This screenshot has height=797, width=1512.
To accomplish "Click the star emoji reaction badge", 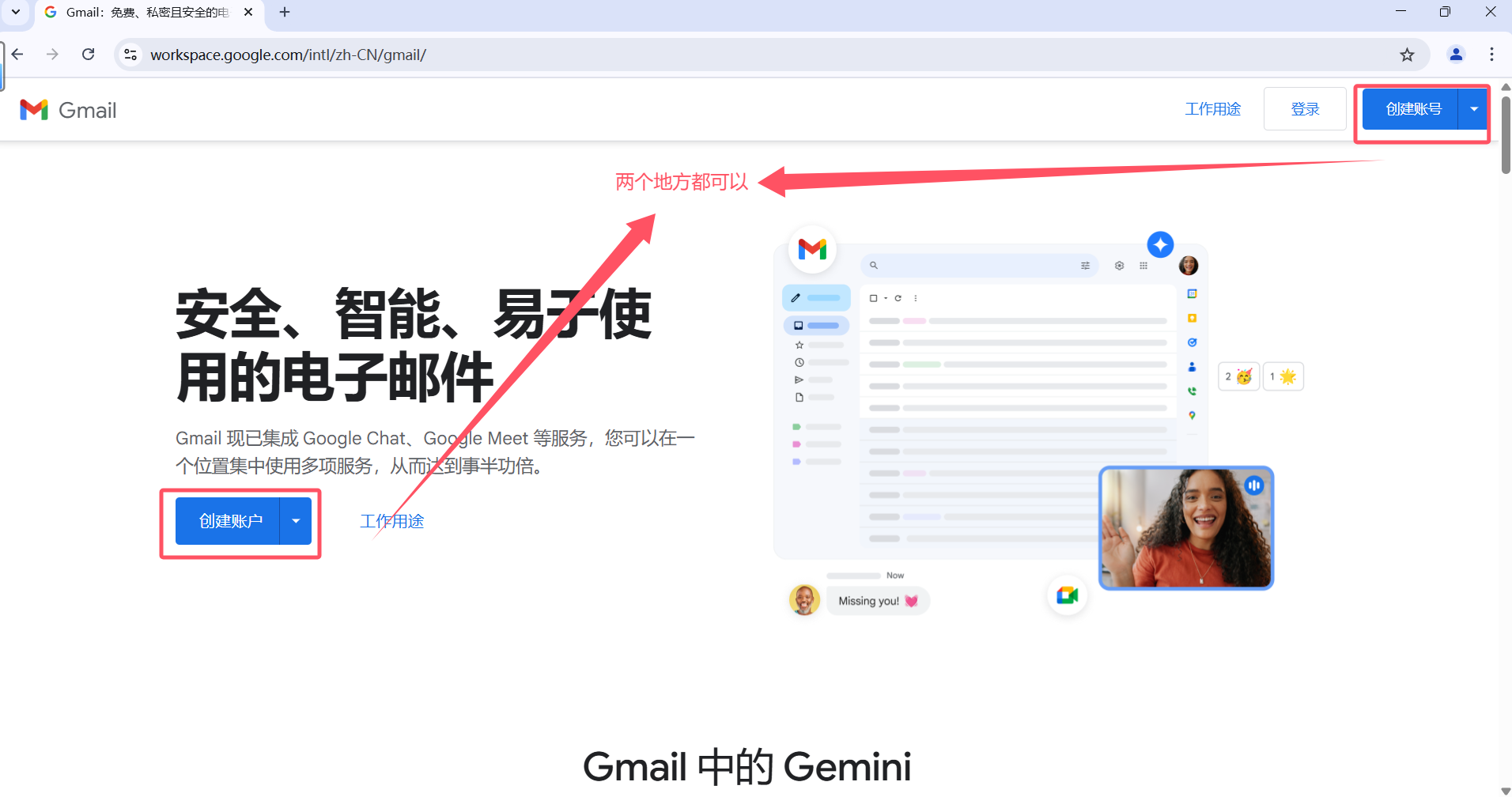I will click(1283, 376).
